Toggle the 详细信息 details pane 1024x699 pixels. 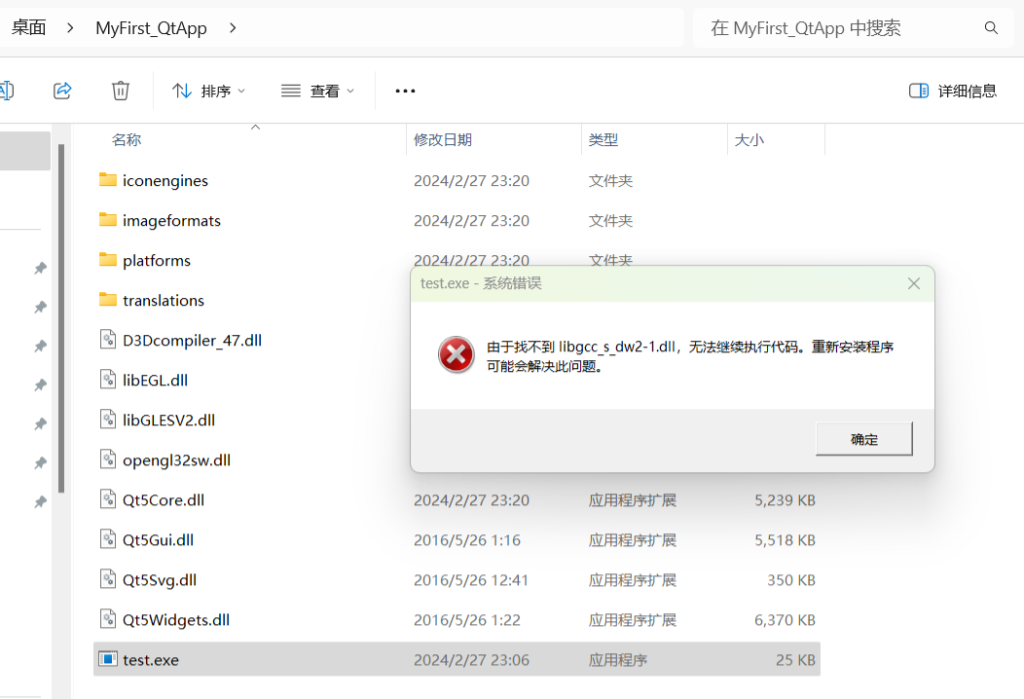pyautogui.click(x=952, y=91)
